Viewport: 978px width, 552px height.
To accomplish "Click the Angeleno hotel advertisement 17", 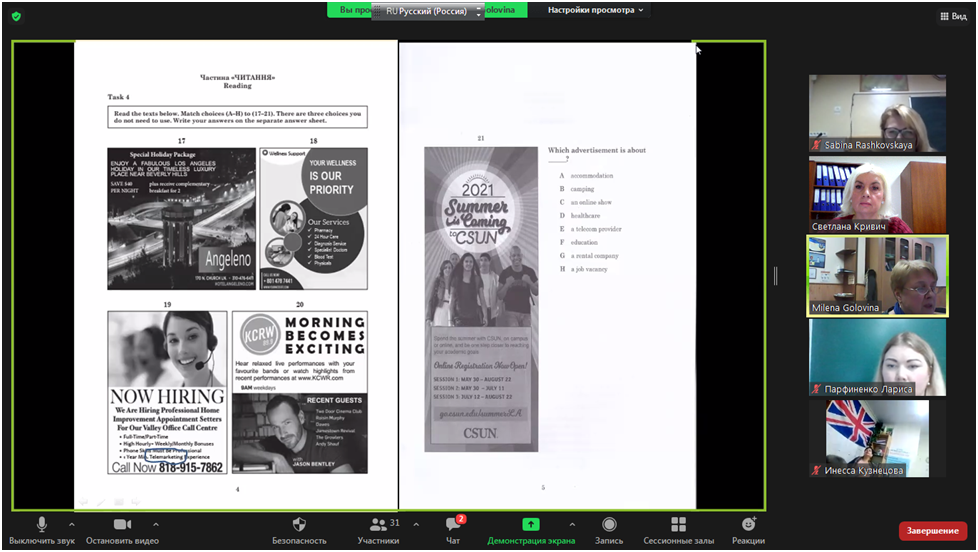I will click(182, 218).
